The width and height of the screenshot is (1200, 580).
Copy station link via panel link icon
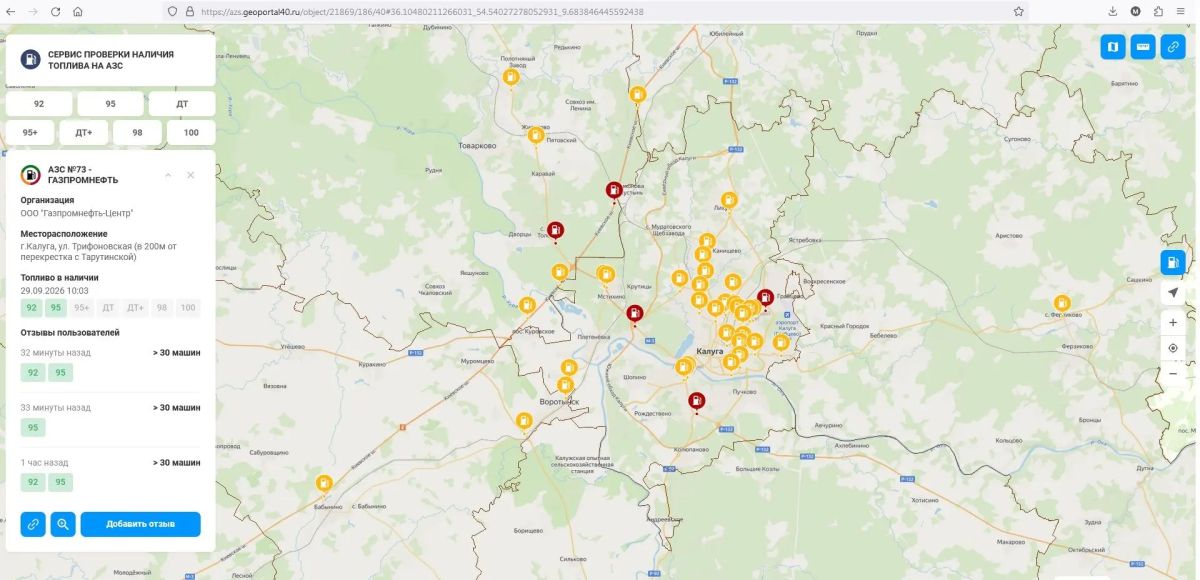point(33,524)
